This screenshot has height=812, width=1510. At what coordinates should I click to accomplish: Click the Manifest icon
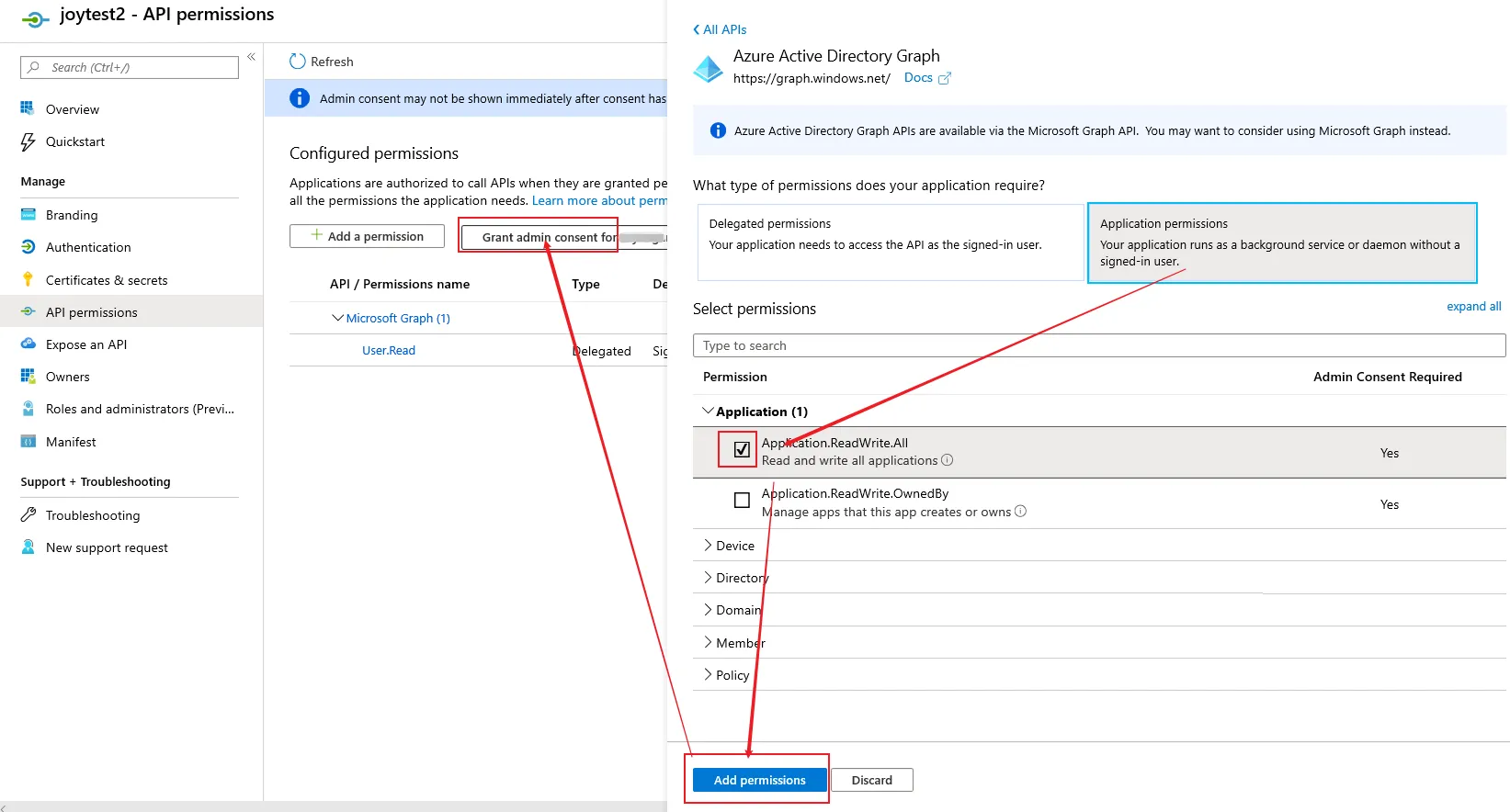pos(28,442)
